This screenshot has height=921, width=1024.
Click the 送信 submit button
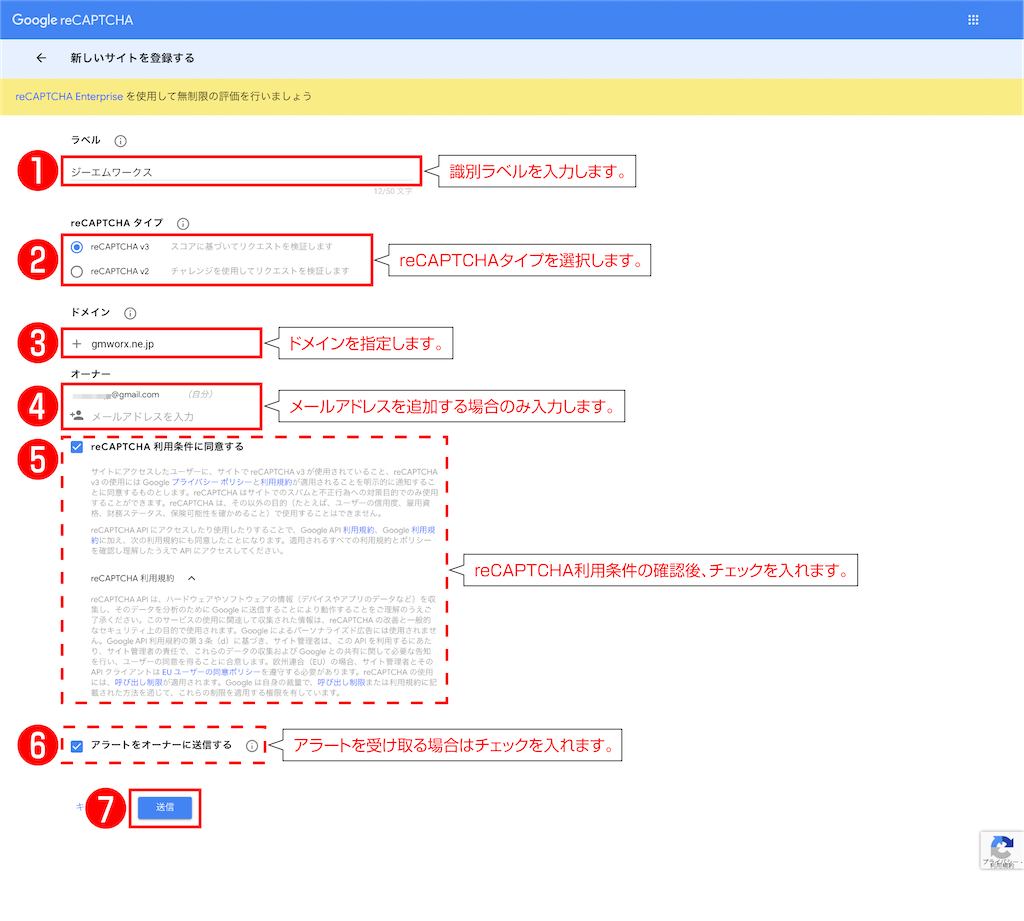pos(165,807)
